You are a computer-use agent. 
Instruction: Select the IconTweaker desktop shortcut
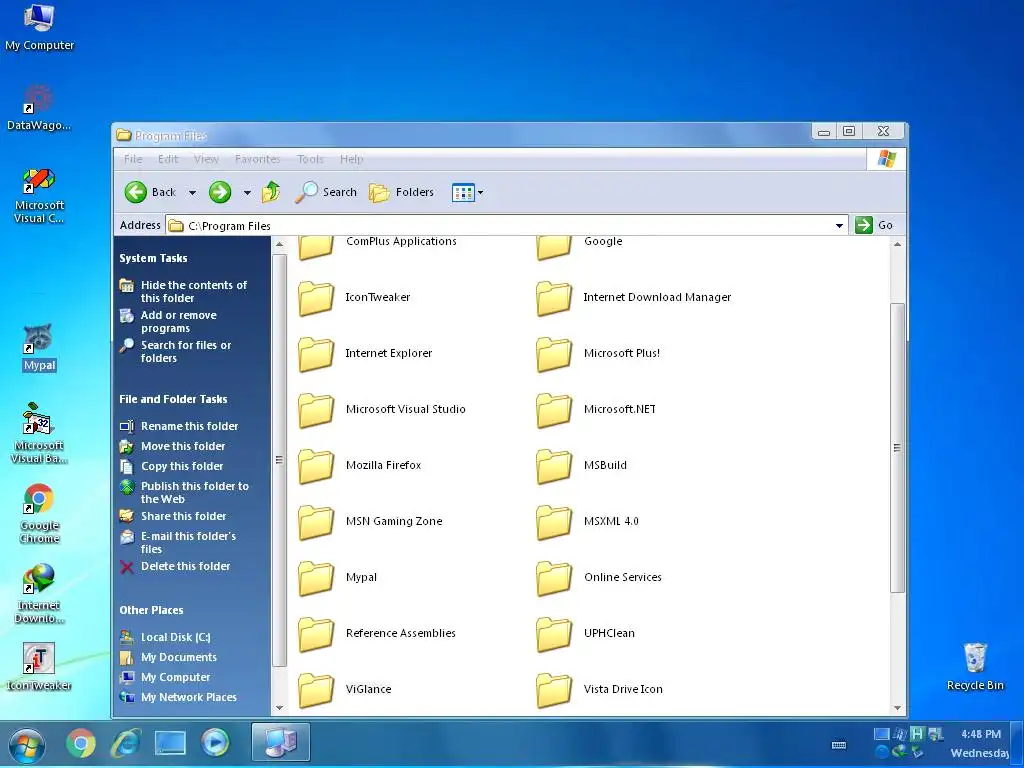[x=39, y=666]
